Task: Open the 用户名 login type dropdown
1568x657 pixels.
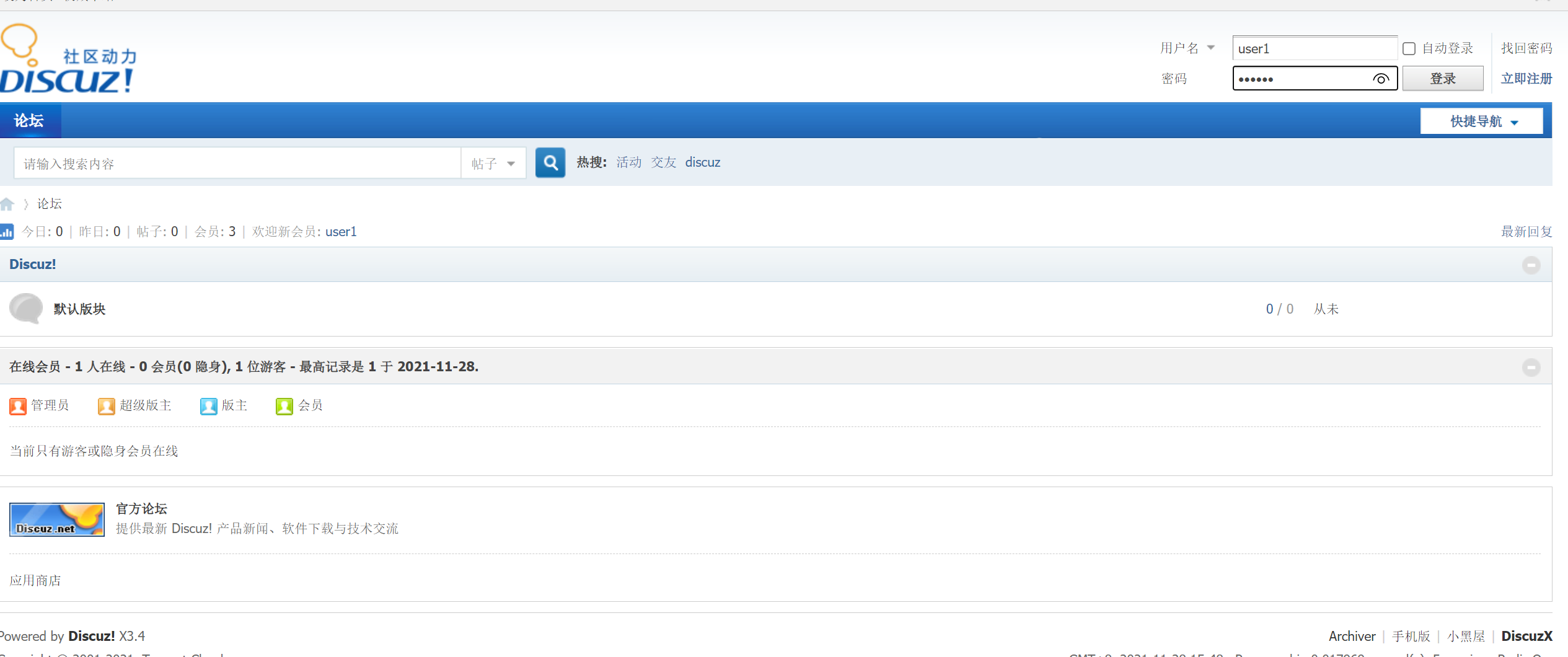Action: point(1187,48)
